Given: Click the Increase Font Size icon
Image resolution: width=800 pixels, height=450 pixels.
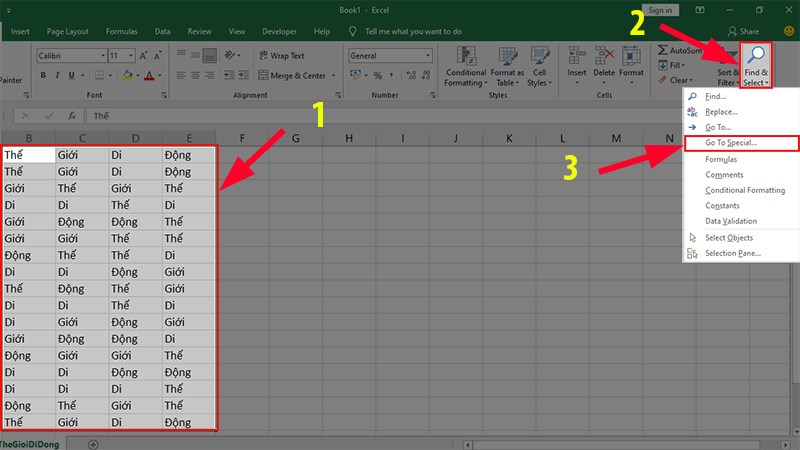Looking at the screenshot, I should [142, 56].
